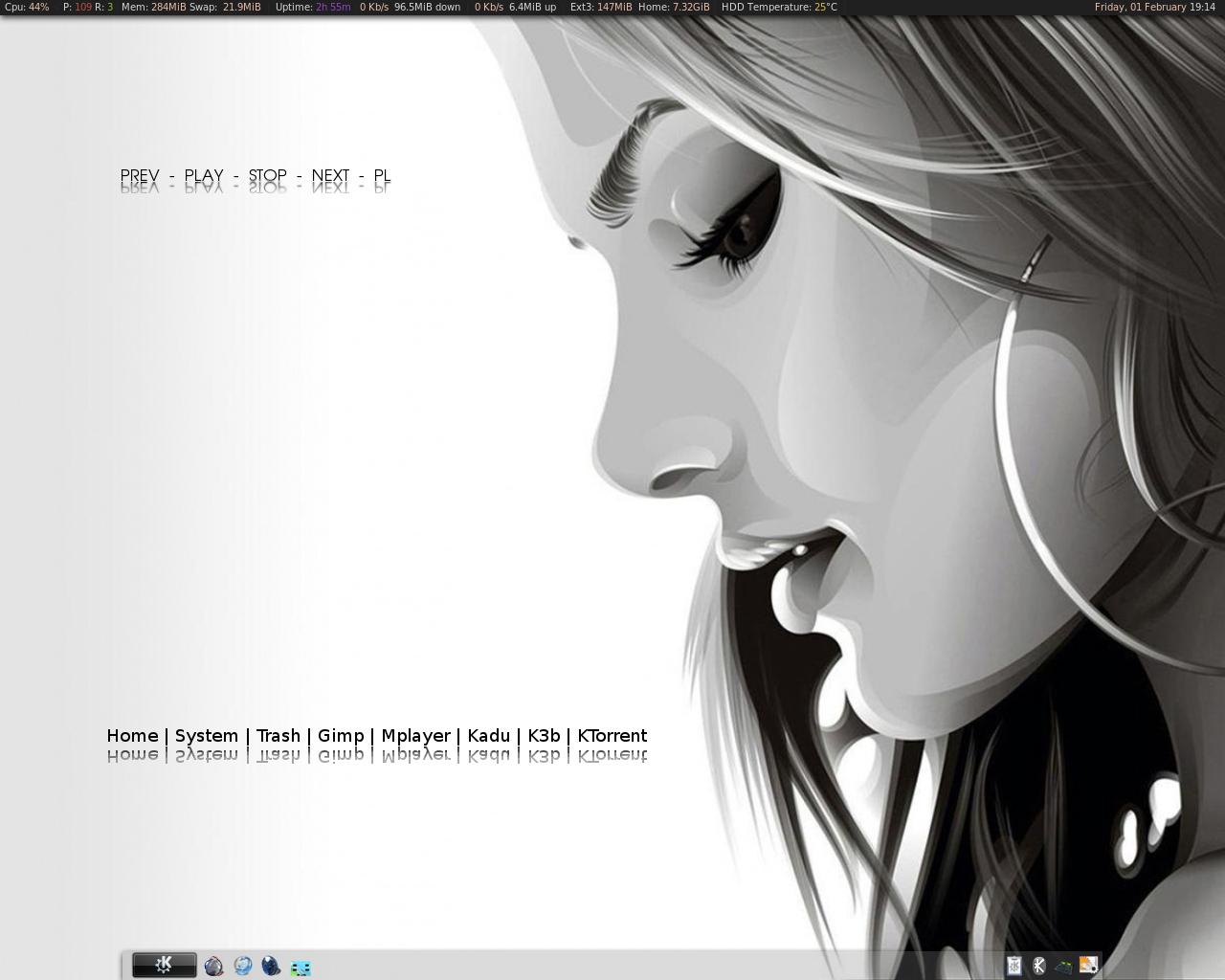Open the cyan film strip panel icon
This screenshot has width=1225, height=980.
[301, 969]
